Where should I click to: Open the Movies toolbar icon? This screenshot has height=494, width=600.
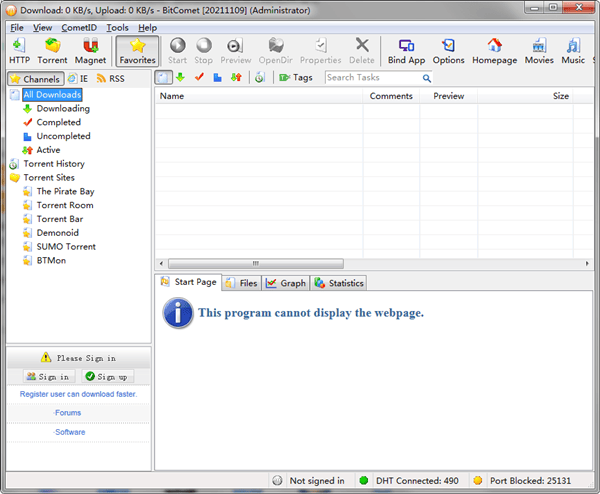(538, 52)
